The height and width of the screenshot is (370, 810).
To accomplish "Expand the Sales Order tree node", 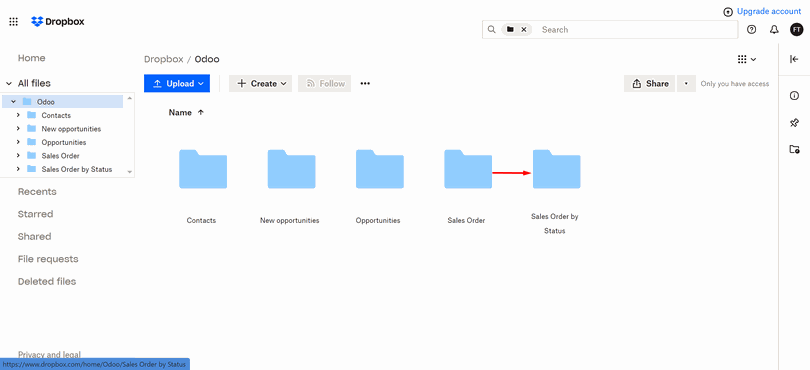I will [18, 156].
